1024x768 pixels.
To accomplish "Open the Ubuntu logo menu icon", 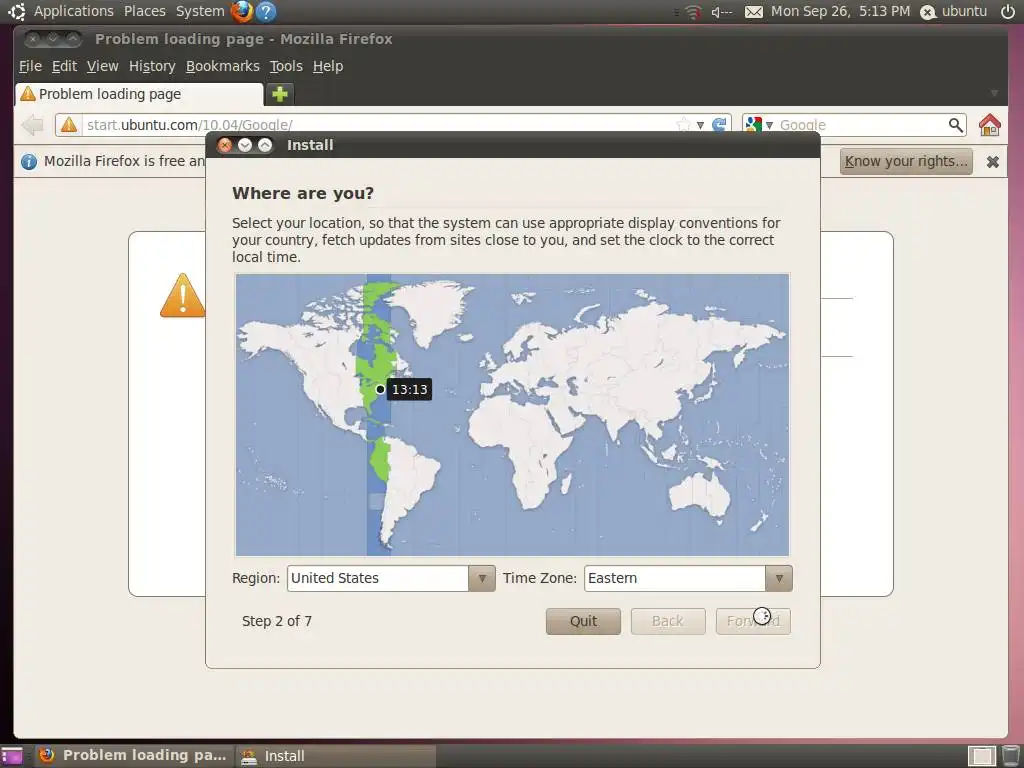I will (x=16, y=11).
